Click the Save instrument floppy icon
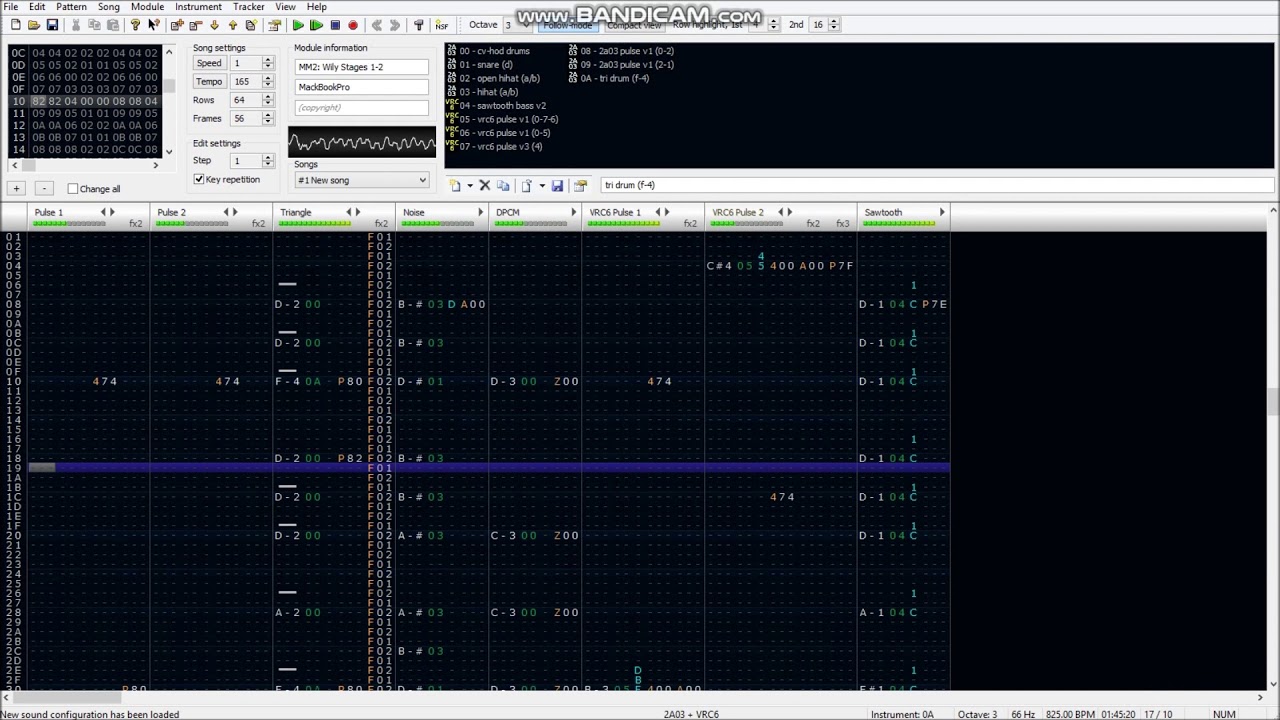1280x720 pixels. point(557,185)
